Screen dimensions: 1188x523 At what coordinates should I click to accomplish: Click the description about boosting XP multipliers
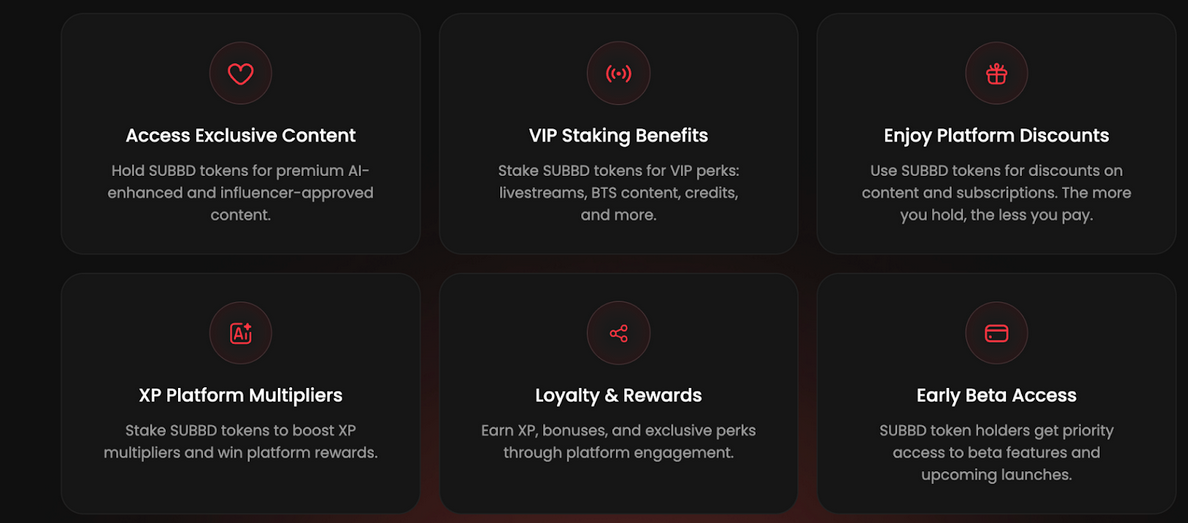click(240, 441)
